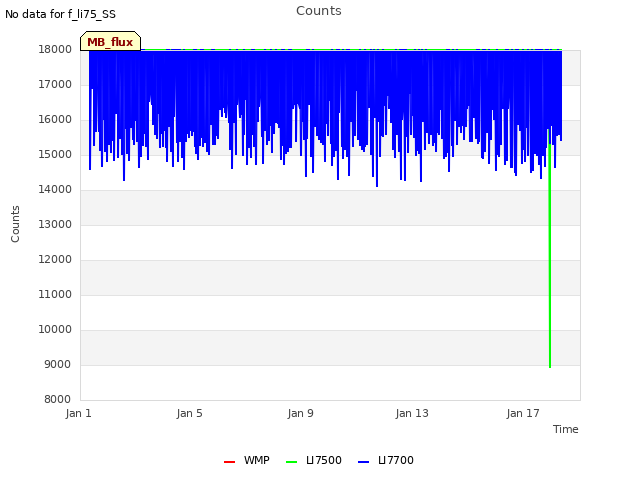Click the vertical Counts y-axis label
This screenshot has height=480, width=640.
pyautogui.click(x=15, y=224)
